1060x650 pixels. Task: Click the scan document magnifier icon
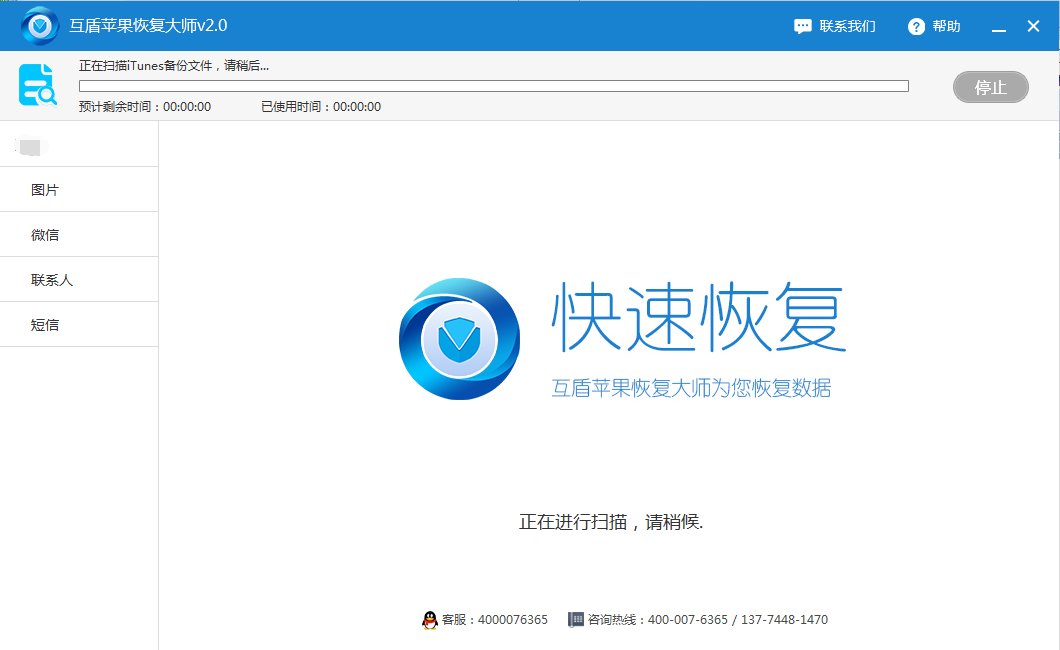(x=38, y=85)
